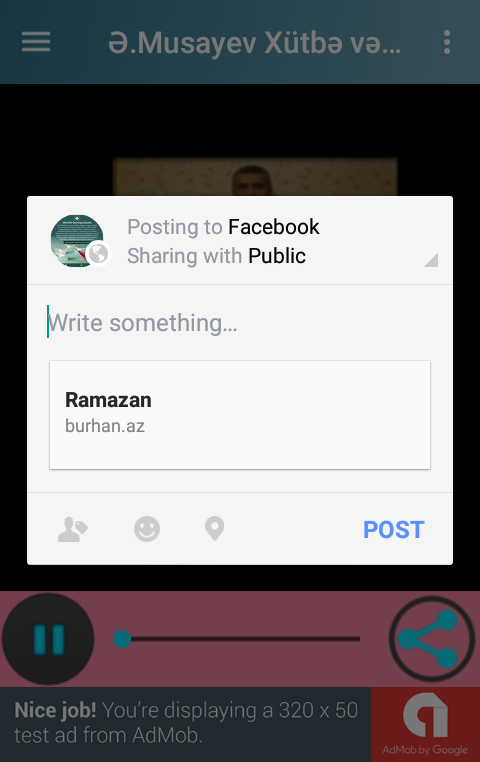Screen dimensions: 480x762
Task: Click the POST button
Action: (x=394, y=530)
